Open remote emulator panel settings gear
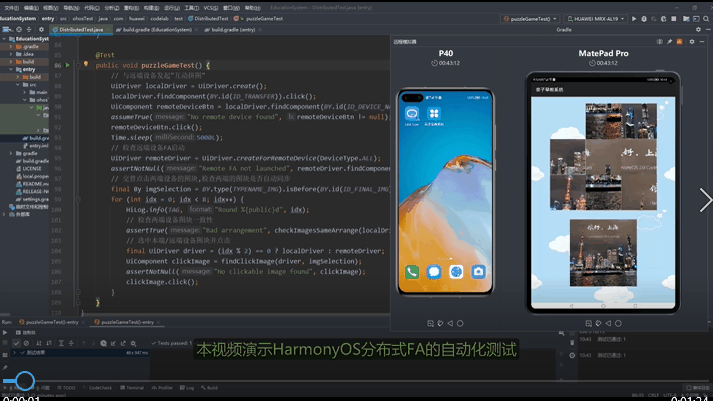Image resolution: width=713 pixels, height=401 pixels. (x=692, y=42)
